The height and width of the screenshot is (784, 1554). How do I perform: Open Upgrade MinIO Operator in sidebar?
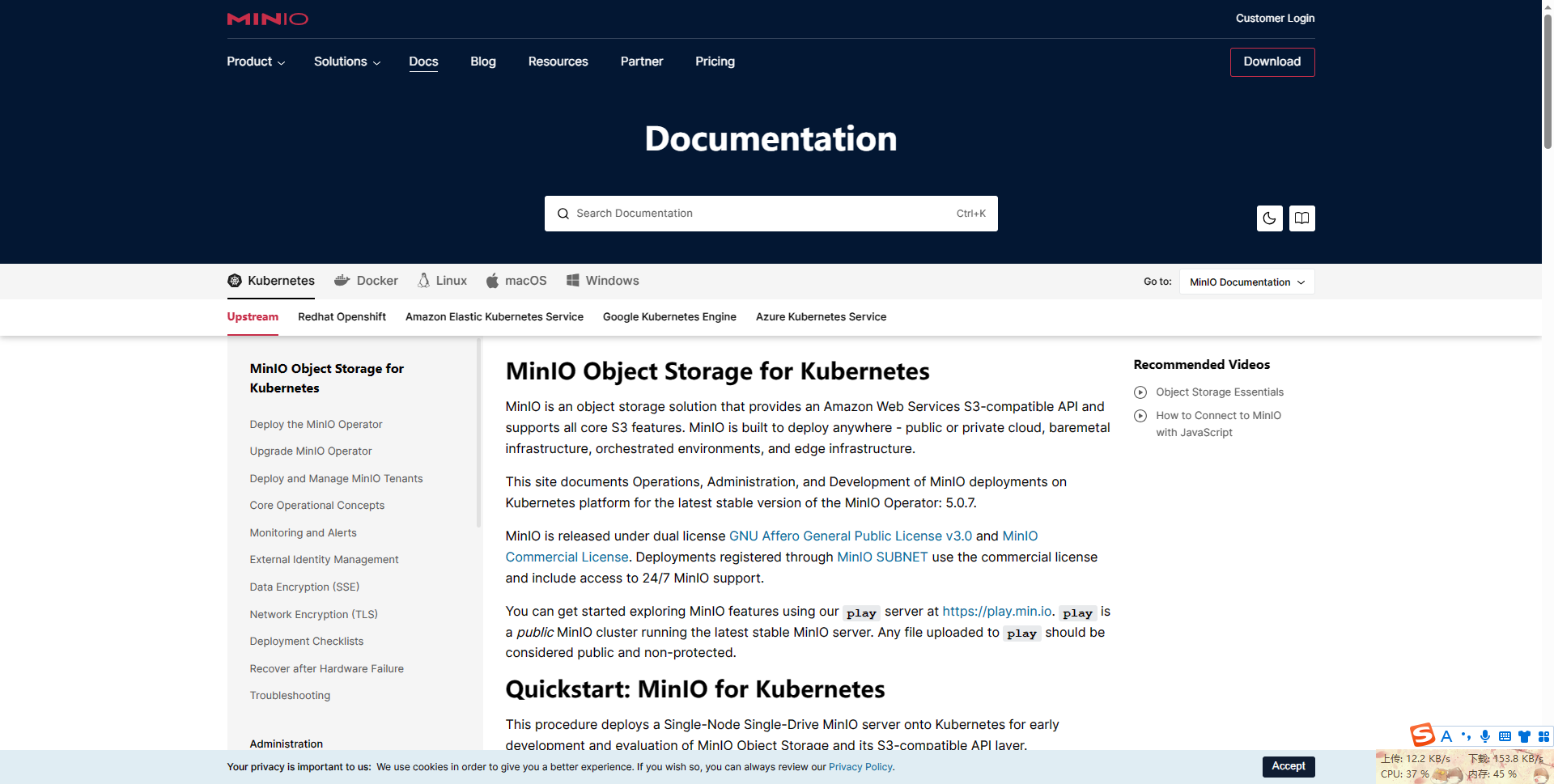pos(311,451)
